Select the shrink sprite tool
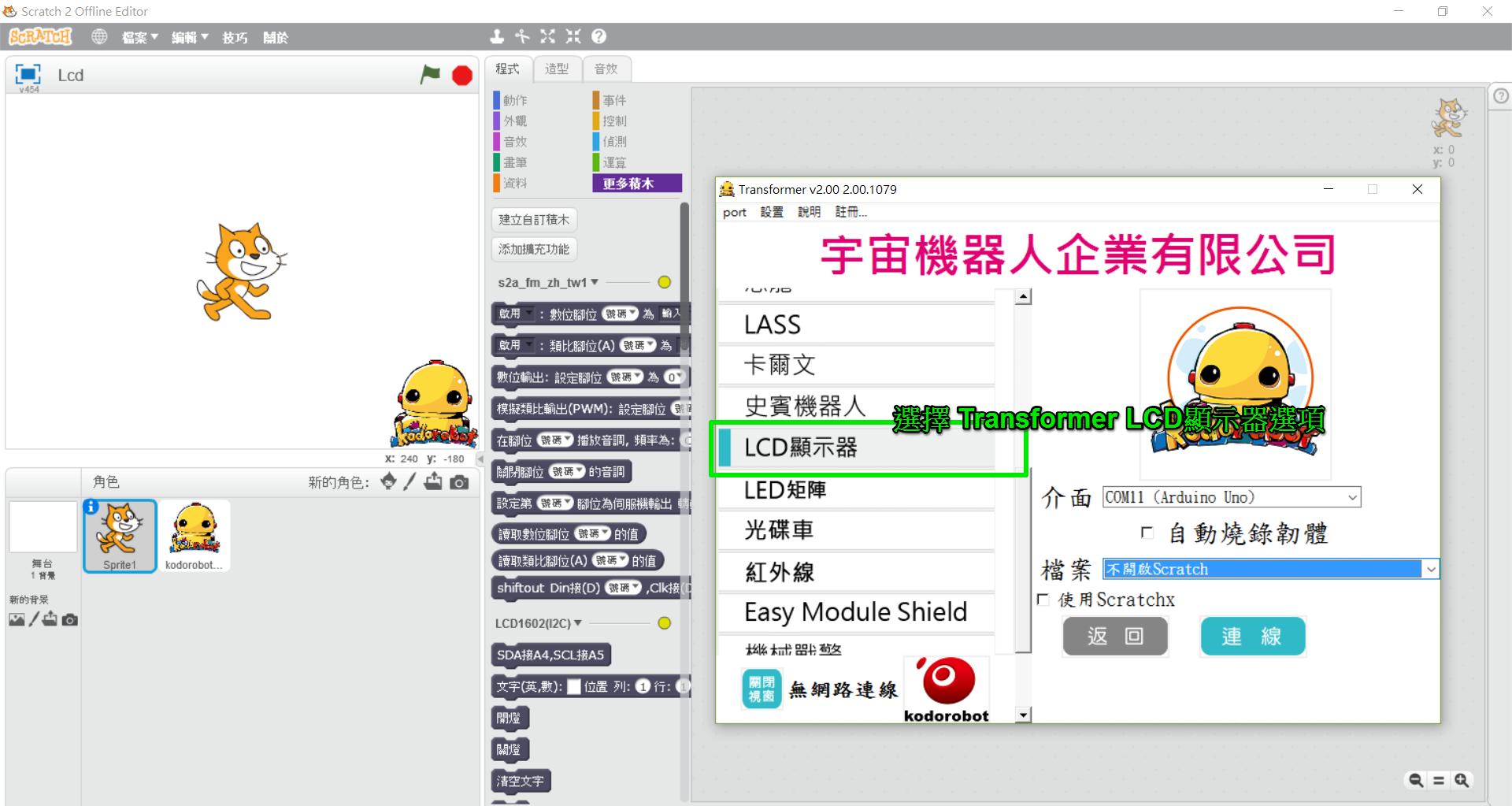1512x806 pixels. (573, 36)
